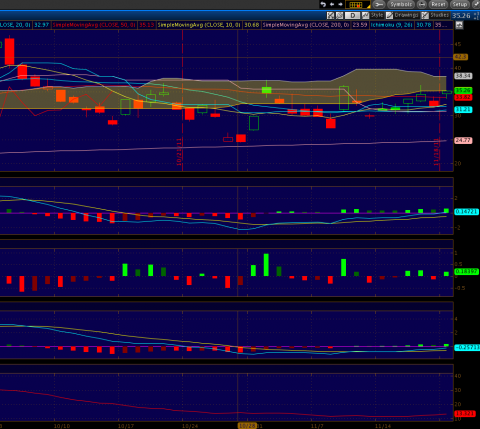Image resolution: width=480 pixels, height=429 pixels.
Task: Click the second chart toolbar icon beside D
Action: 339,15
